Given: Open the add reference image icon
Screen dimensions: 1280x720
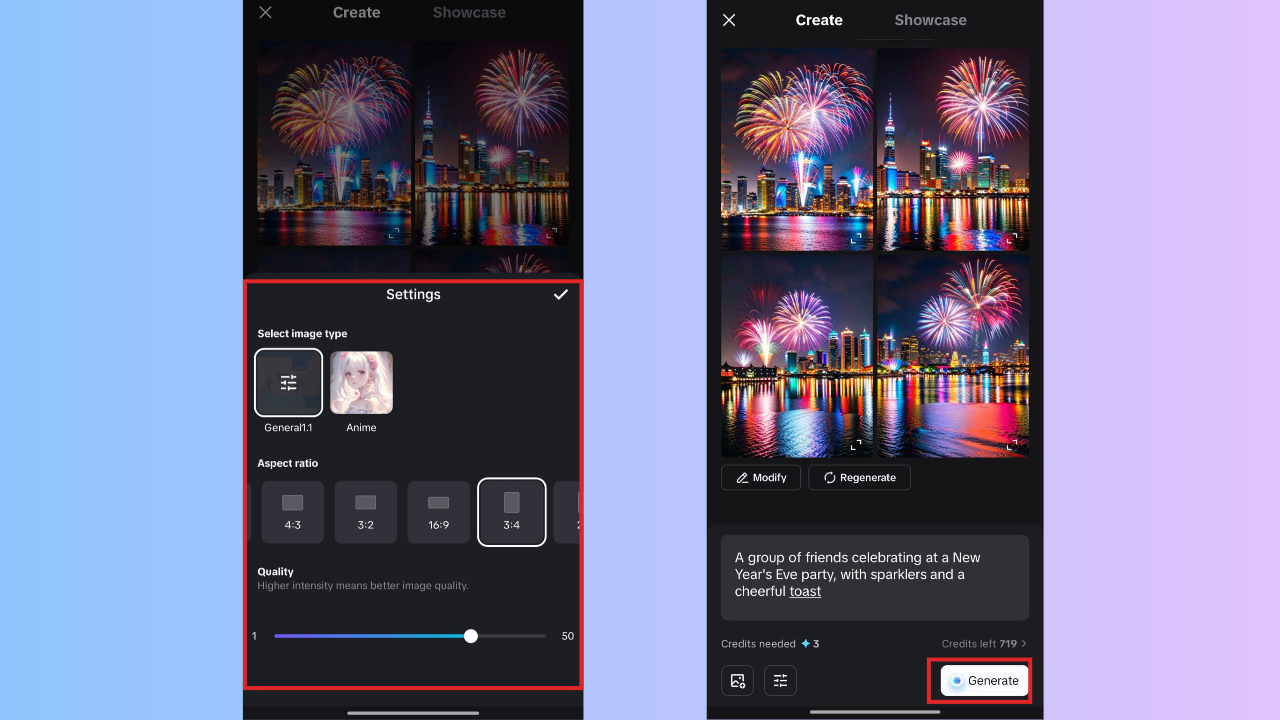Looking at the screenshot, I should [737, 681].
